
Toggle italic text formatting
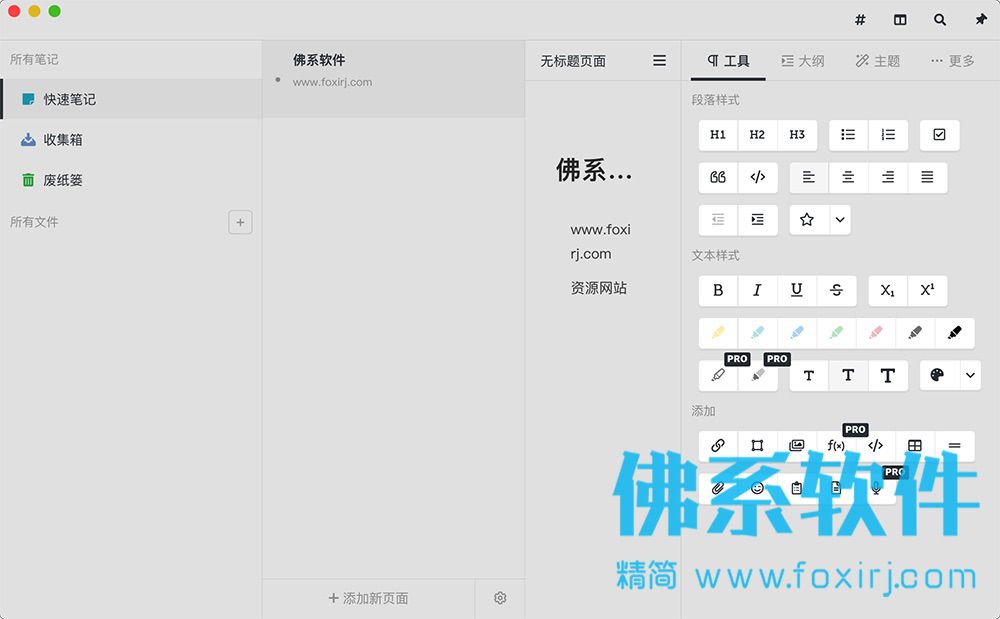(x=758, y=291)
